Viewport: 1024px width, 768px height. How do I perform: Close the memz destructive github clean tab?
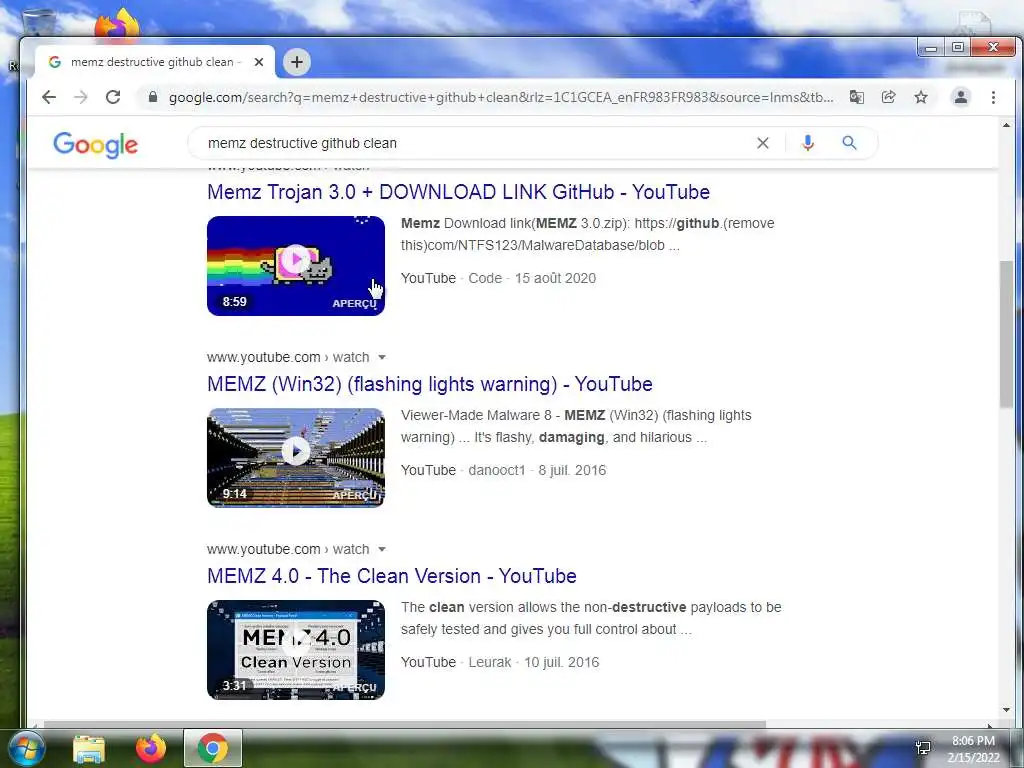pyautogui.click(x=259, y=62)
